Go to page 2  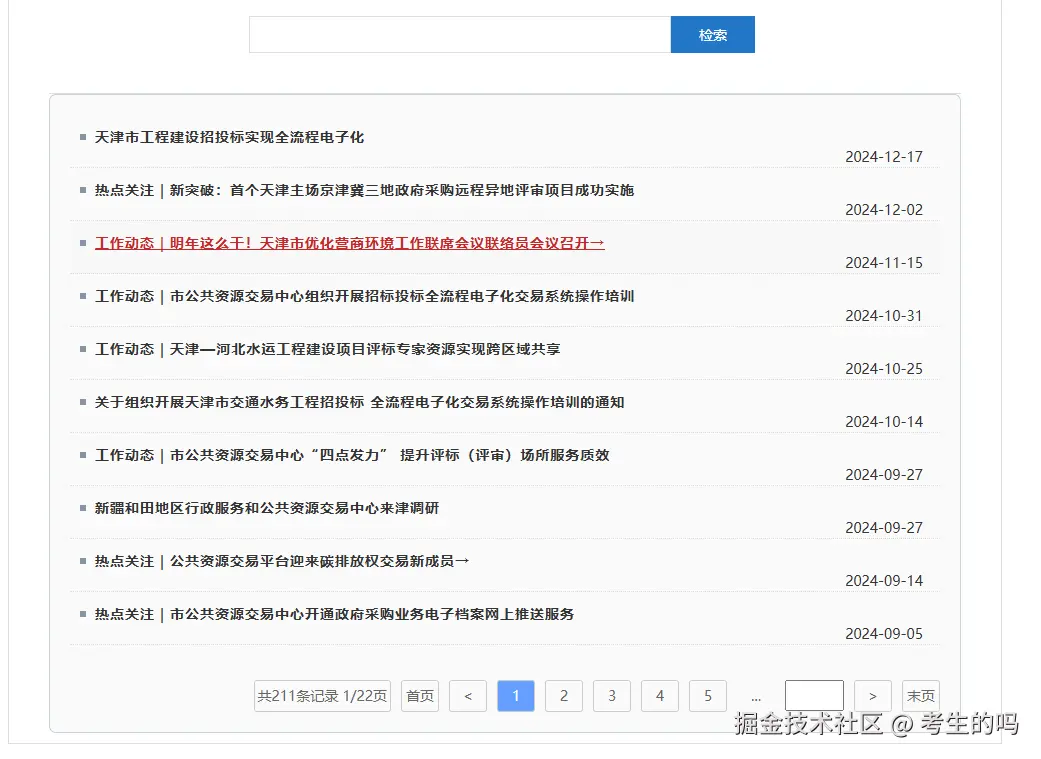[x=564, y=696]
